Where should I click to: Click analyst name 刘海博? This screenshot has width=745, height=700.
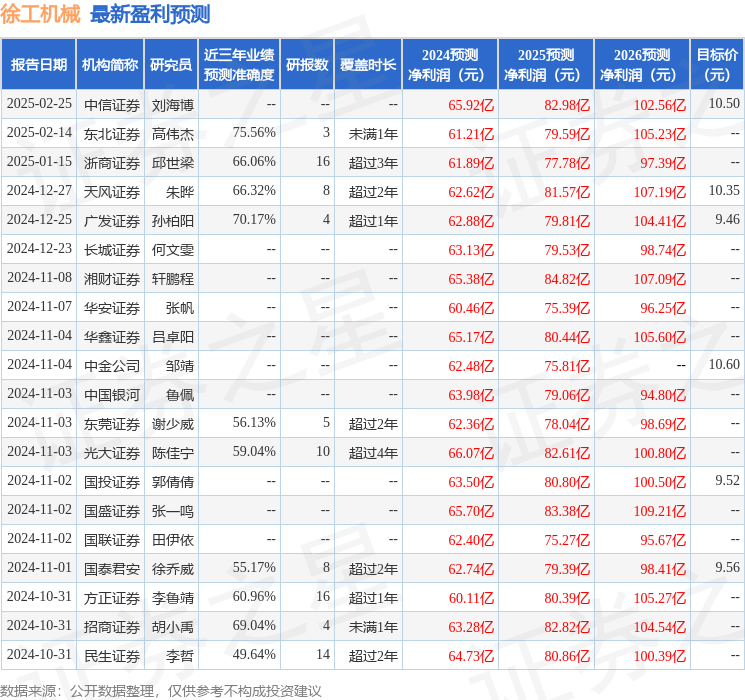click(x=172, y=105)
